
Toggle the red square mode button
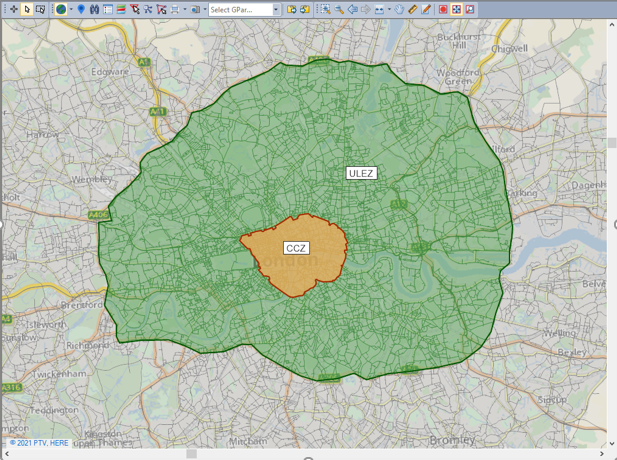pos(443,9)
